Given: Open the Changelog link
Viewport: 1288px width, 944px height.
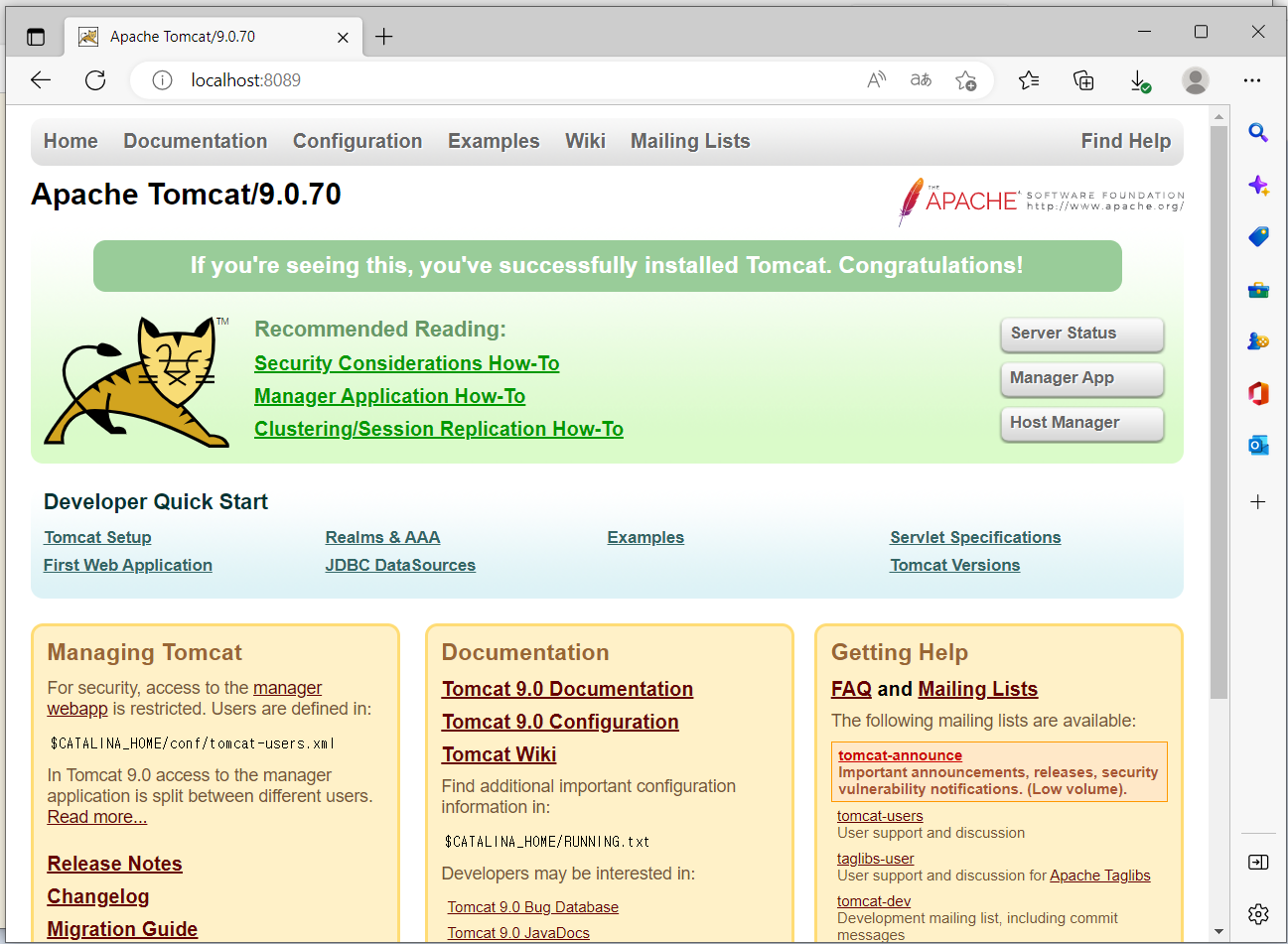Looking at the screenshot, I should pos(98,896).
